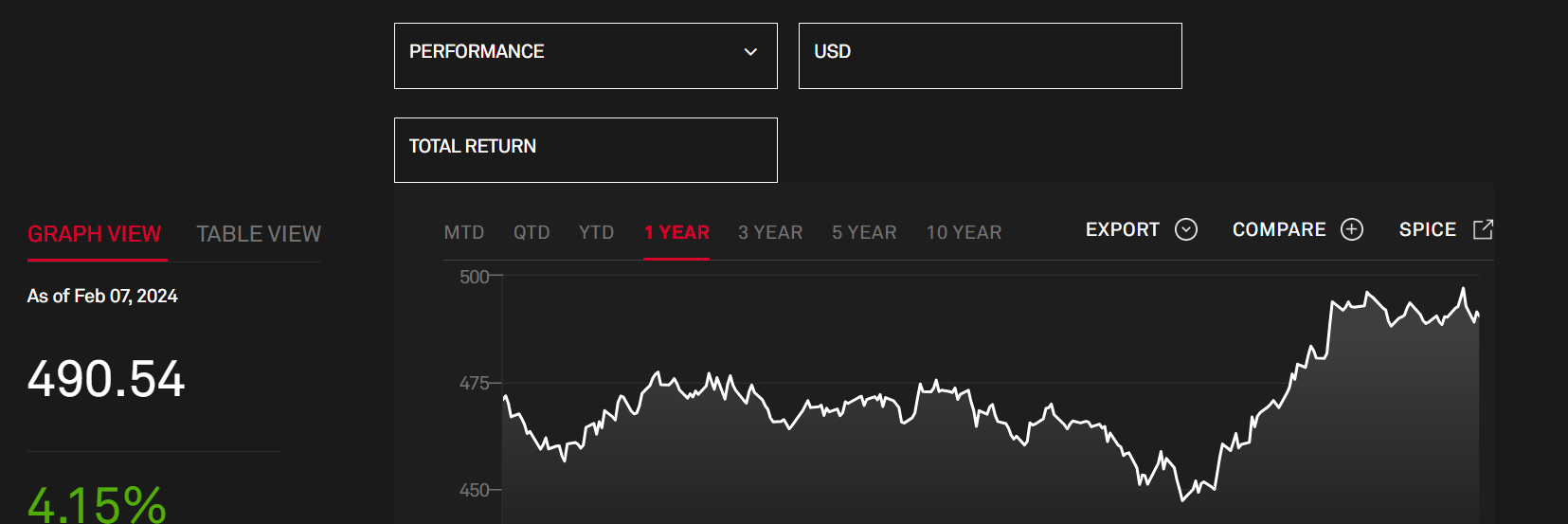The width and height of the screenshot is (1568, 524).
Task: Select the QTD time range
Action: click(532, 233)
